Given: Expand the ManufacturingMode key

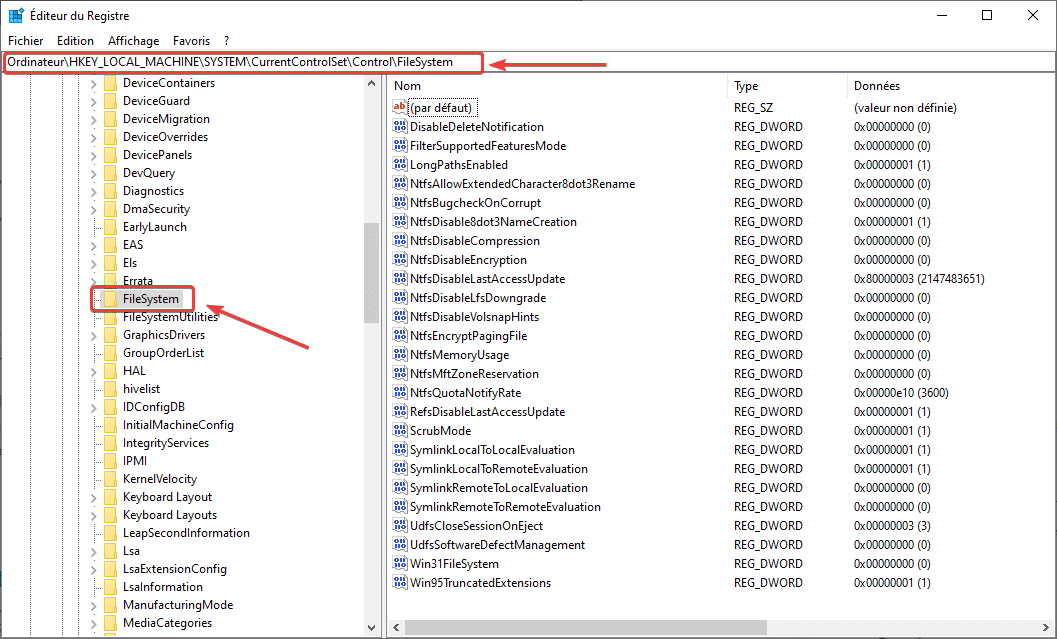Looking at the screenshot, I should 94,605.
